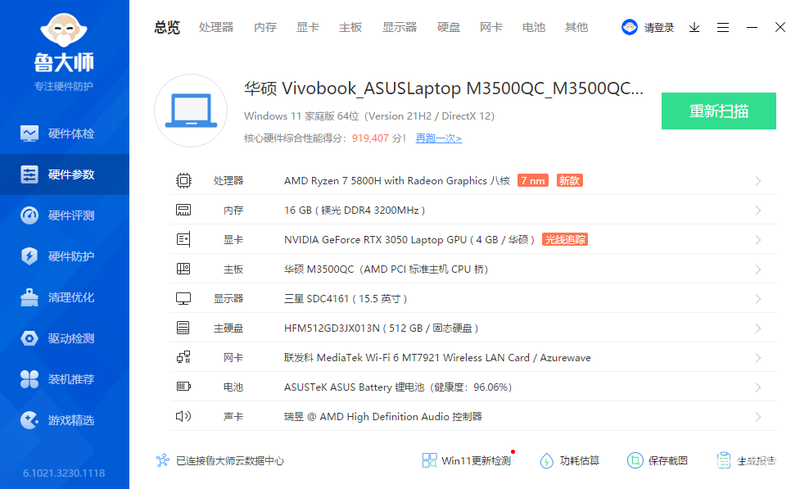800x489 pixels.
Task: Click version number 6.1021.3230.1118
Action: click(x=64, y=473)
